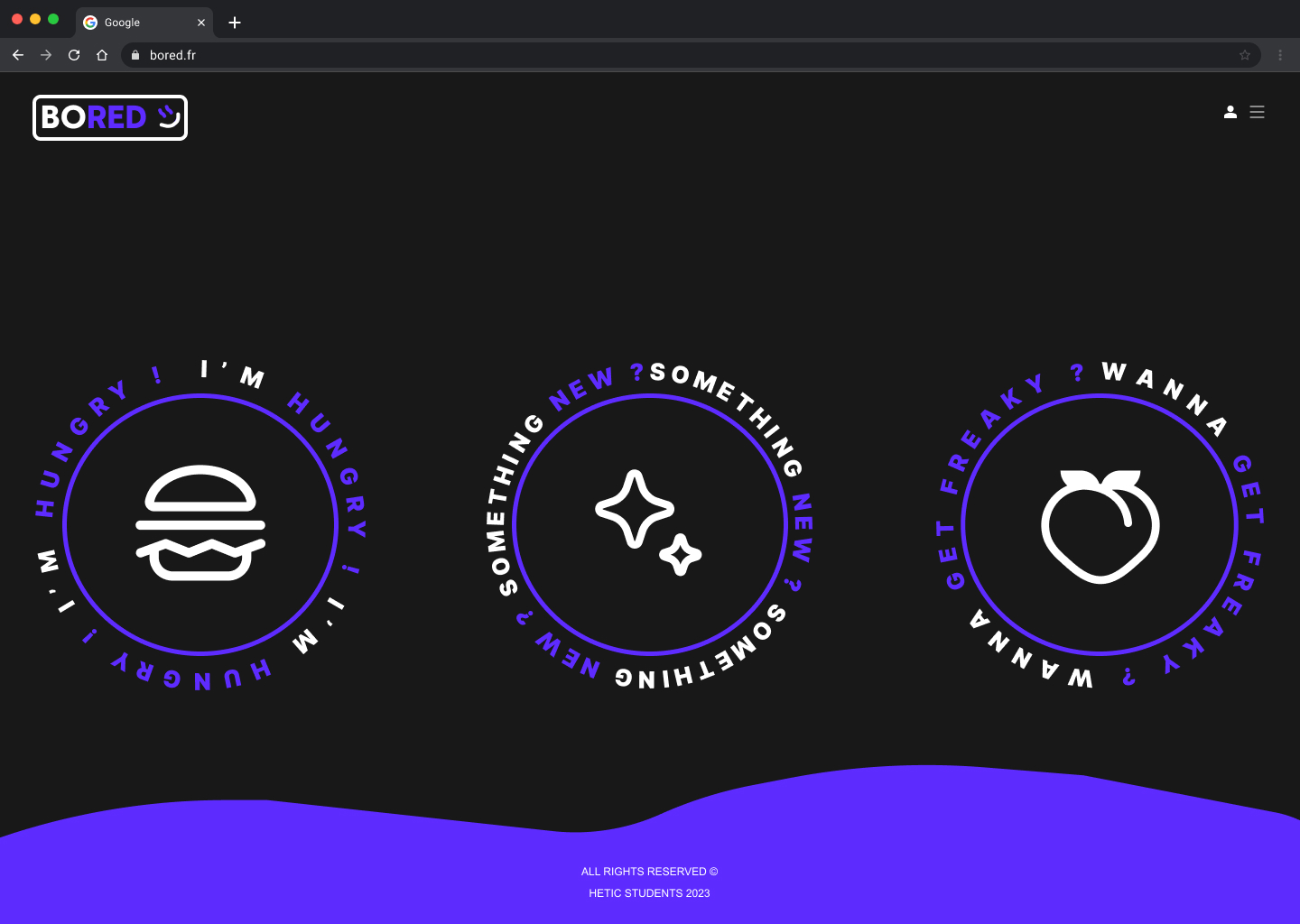The height and width of the screenshot is (924, 1300).
Task: Expand the navigation menu at top right
Action: pos(1257,112)
